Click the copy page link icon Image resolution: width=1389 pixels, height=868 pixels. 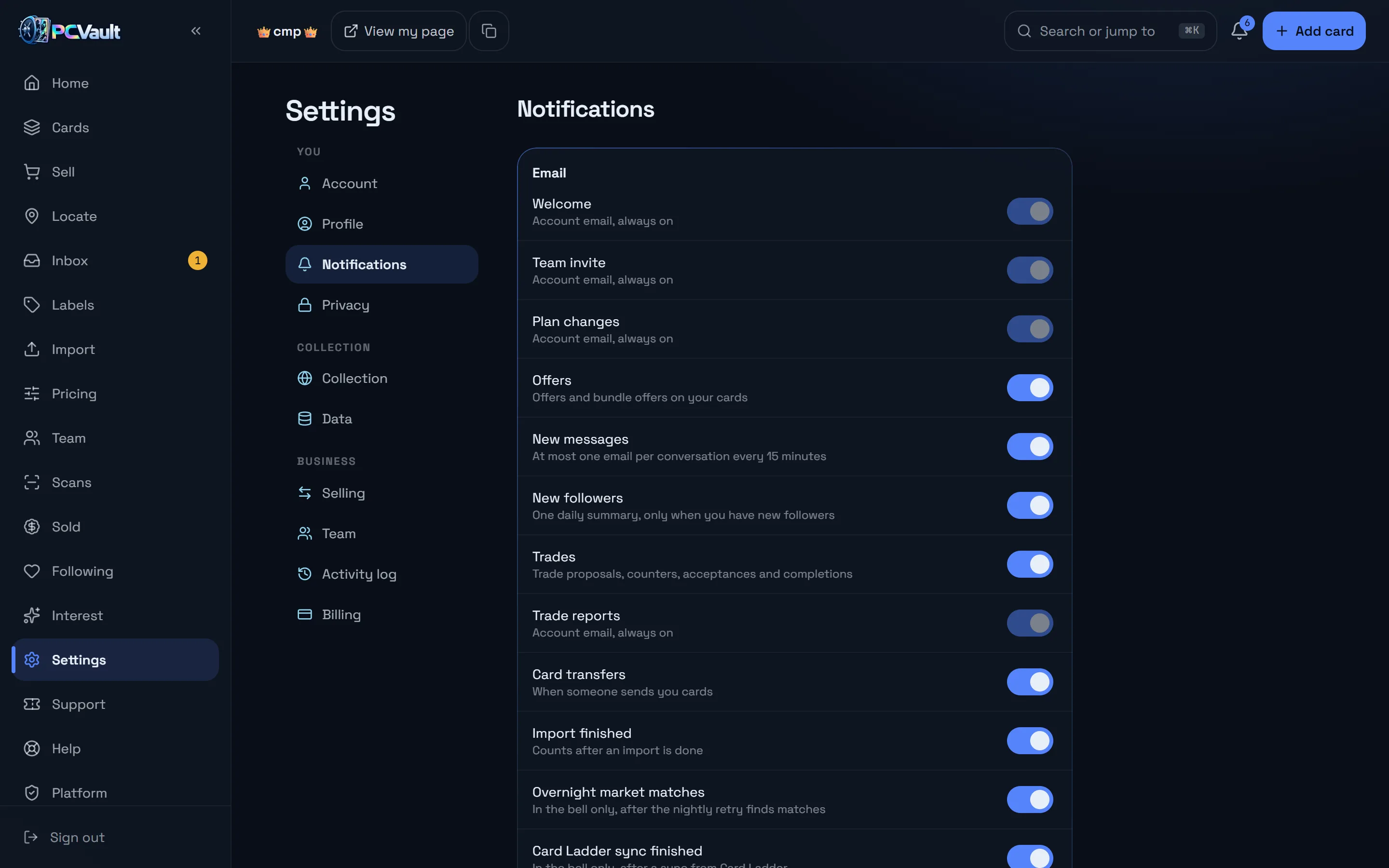tap(489, 31)
